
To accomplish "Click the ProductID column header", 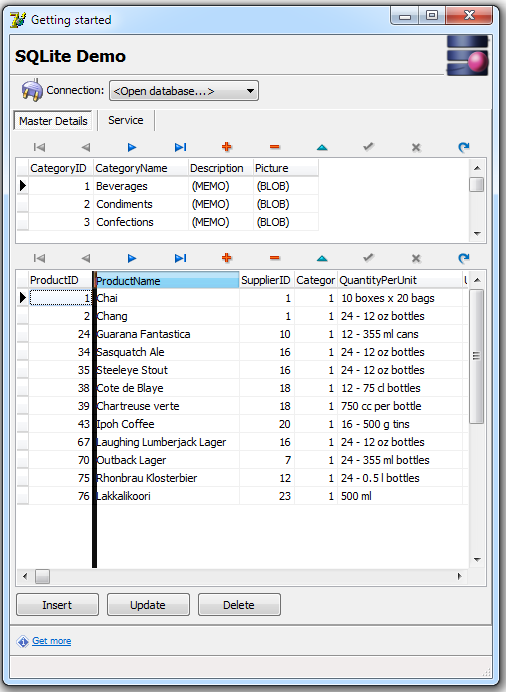I will coord(60,280).
